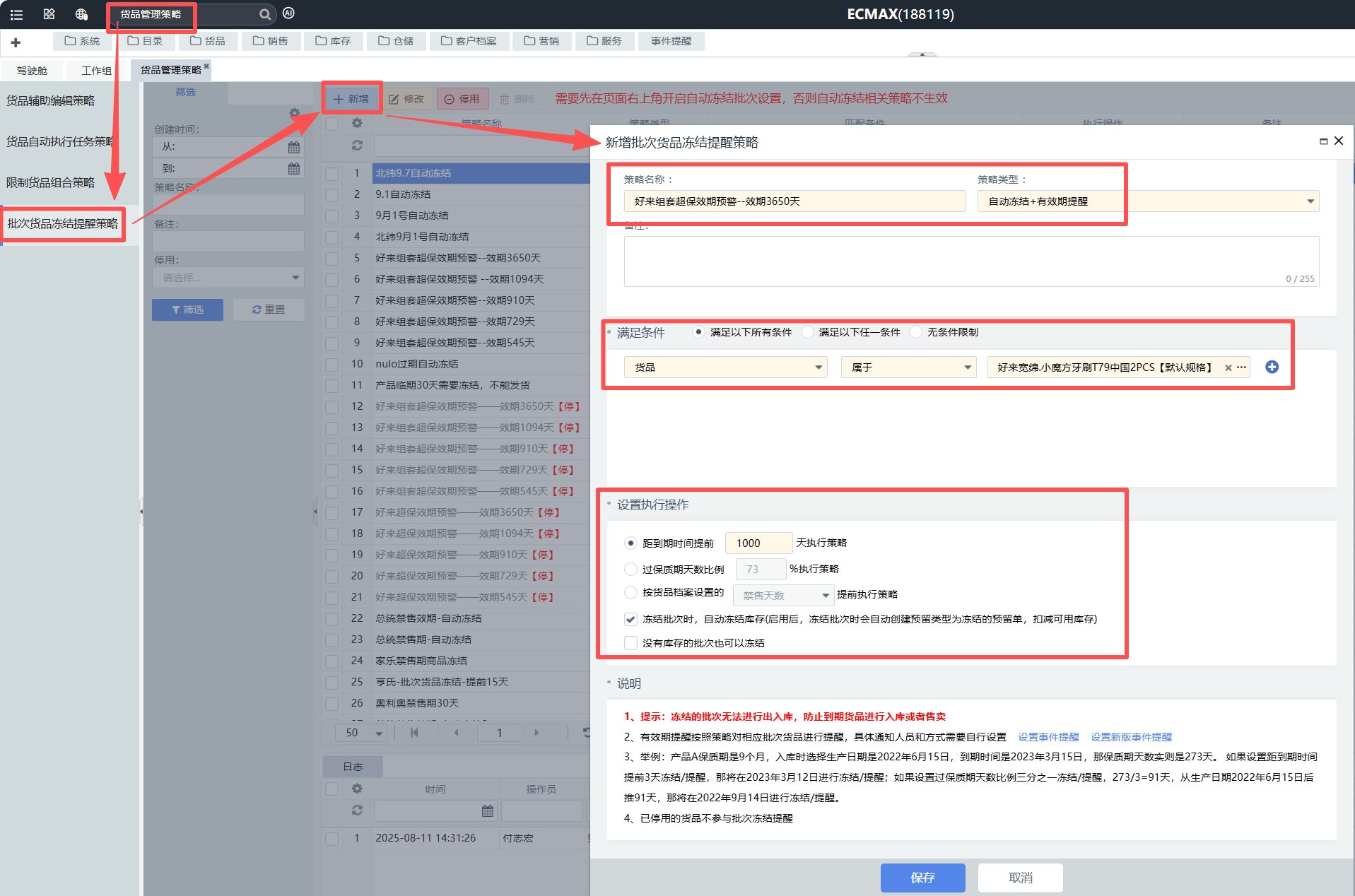Click the plus add-tab icon
The width and height of the screenshot is (1355, 896).
point(16,42)
